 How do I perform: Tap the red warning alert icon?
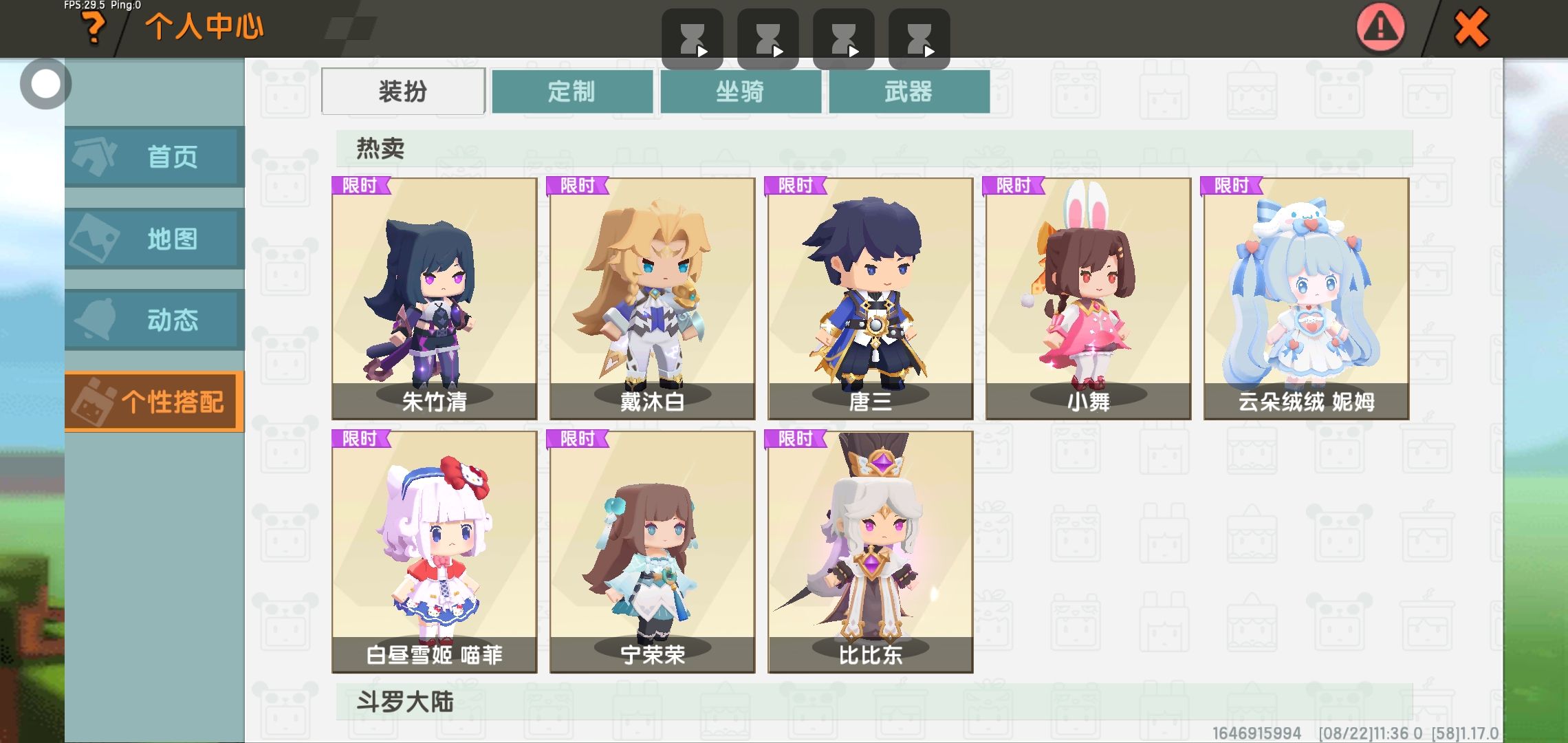(1380, 28)
